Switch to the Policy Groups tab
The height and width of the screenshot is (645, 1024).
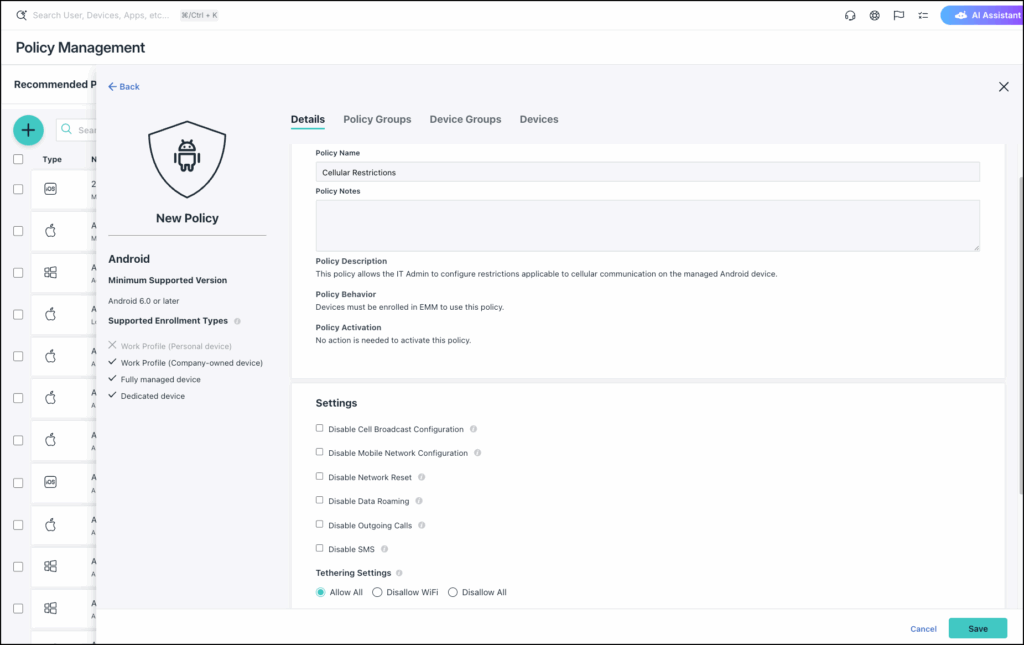(377, 119)
